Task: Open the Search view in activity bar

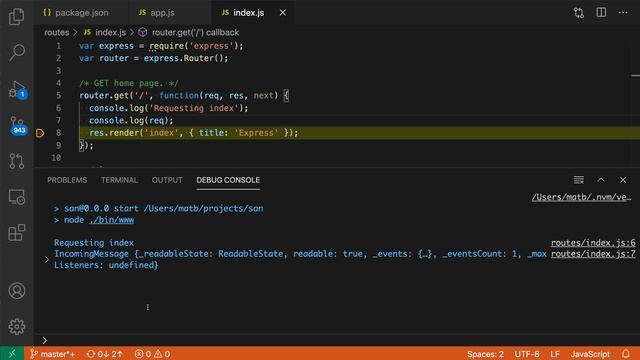Action: pyautogui.click(x=17, y=52)
